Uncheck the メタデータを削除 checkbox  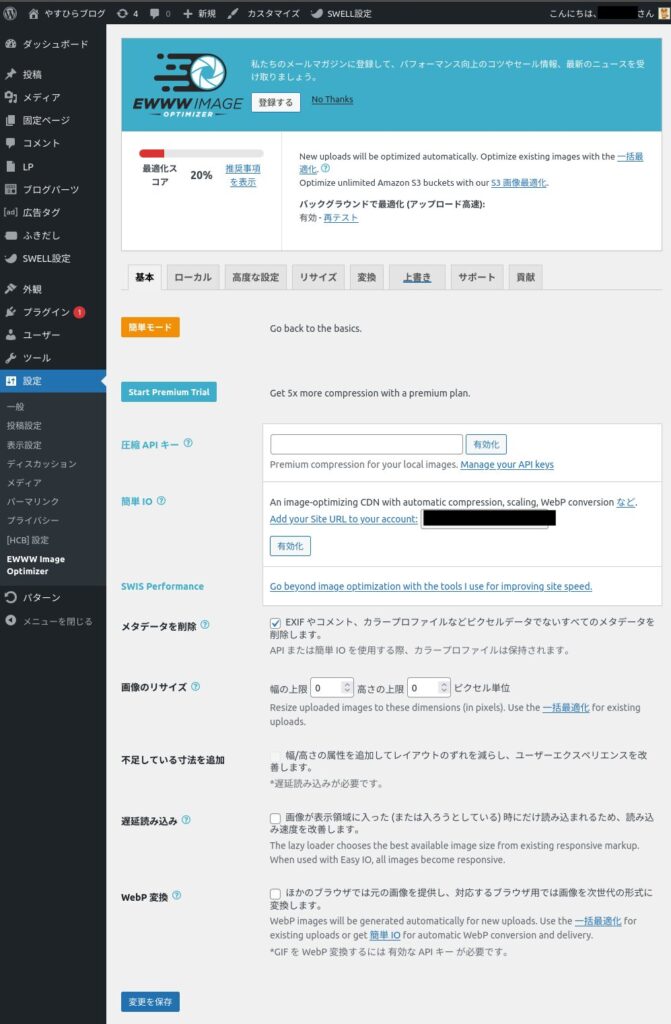tap(275, 622)
